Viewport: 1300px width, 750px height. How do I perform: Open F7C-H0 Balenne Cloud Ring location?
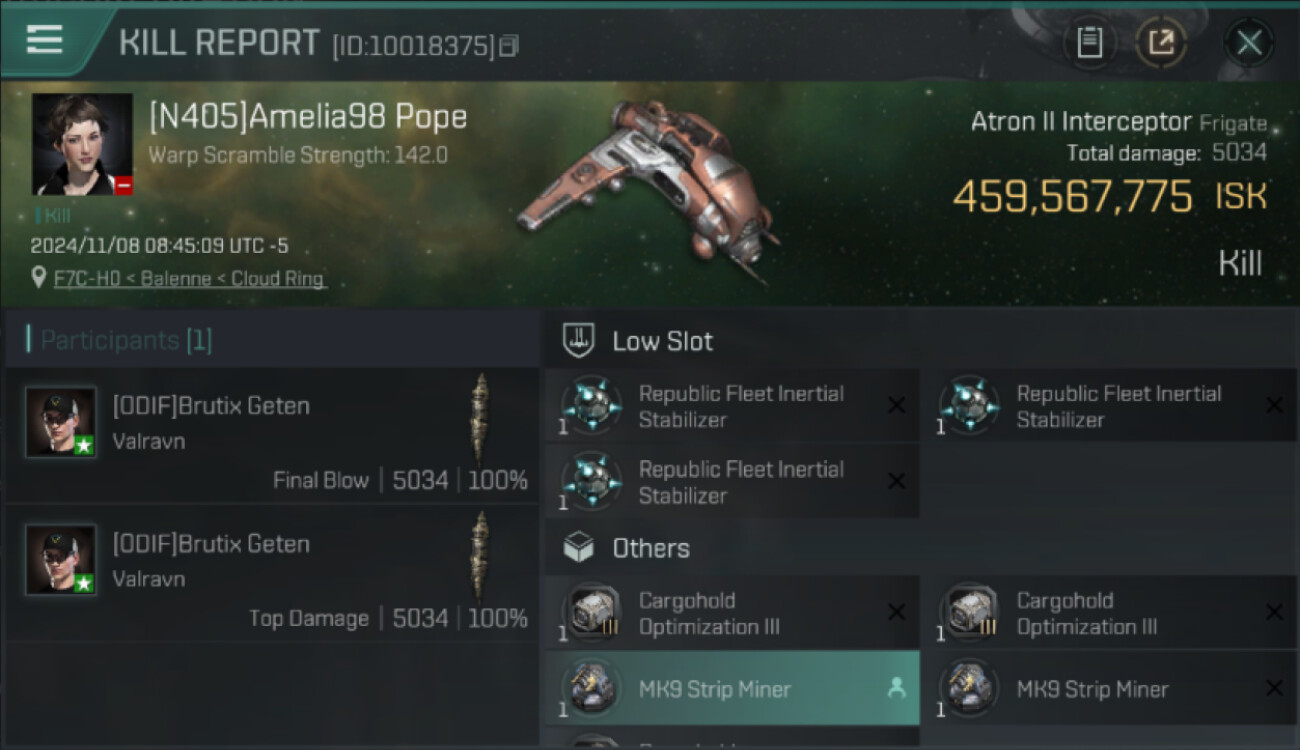tap(190, 279)
